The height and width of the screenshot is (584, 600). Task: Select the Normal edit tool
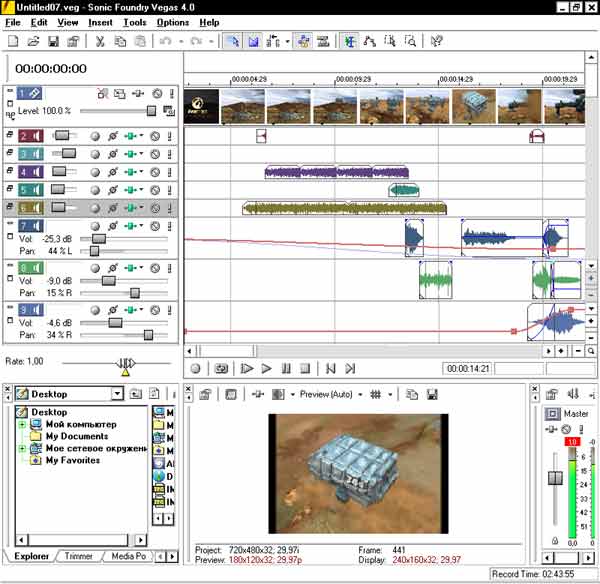point(349,41)
